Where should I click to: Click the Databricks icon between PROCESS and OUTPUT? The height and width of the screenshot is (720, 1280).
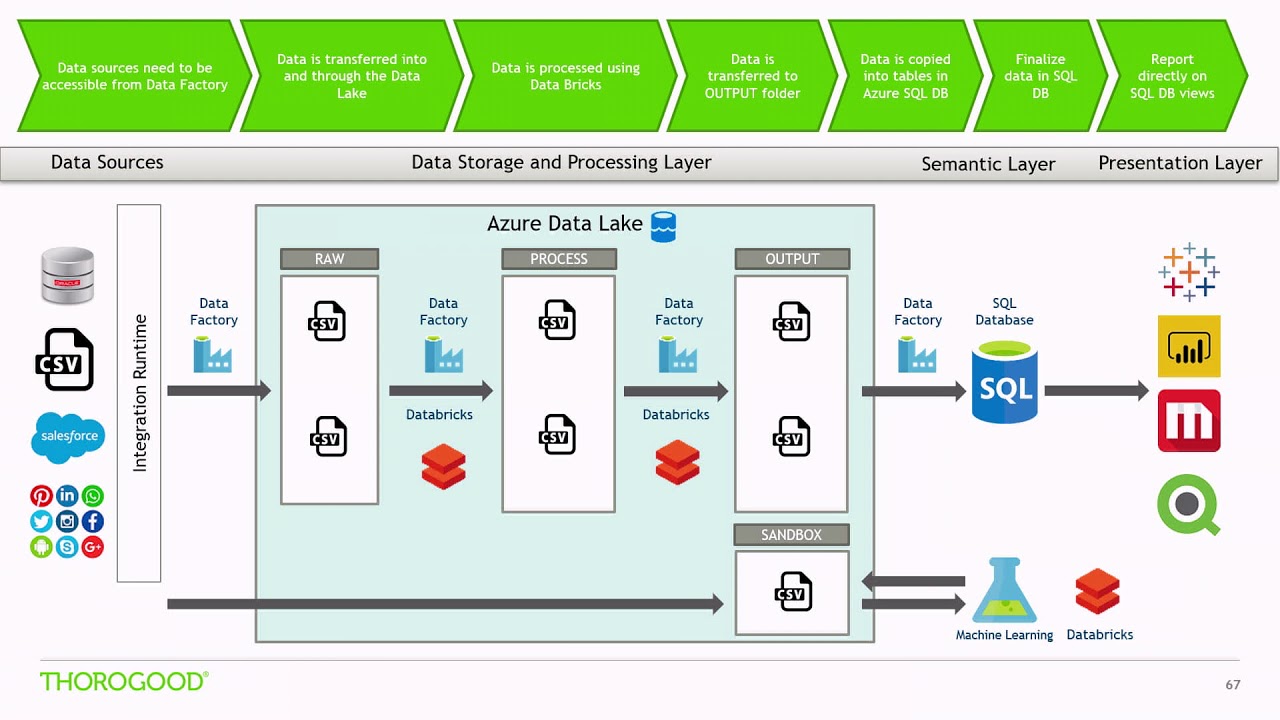677,462
